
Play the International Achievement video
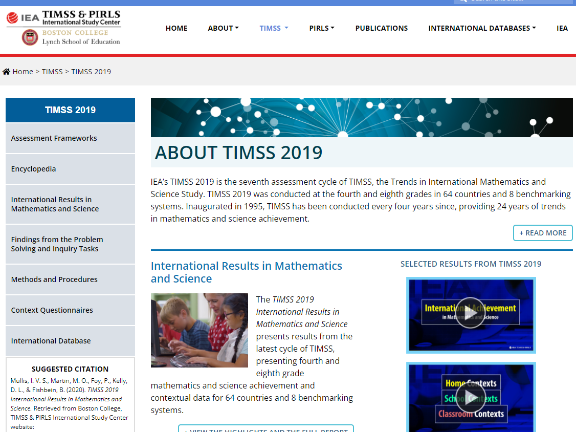point(471,315)
